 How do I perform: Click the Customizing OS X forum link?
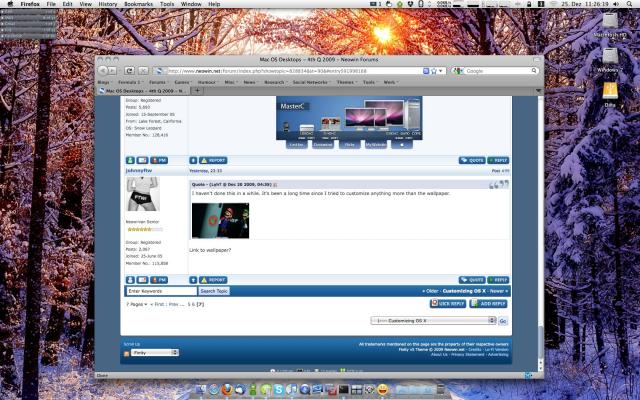(x=464, y=291)
